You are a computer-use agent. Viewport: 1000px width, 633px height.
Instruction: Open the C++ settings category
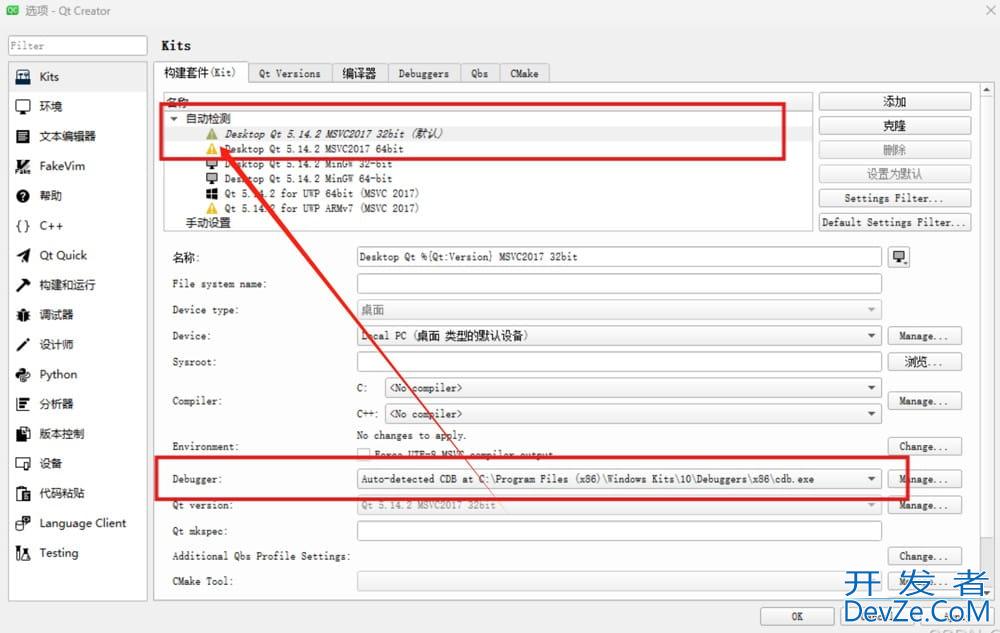[x=78, y=226]
